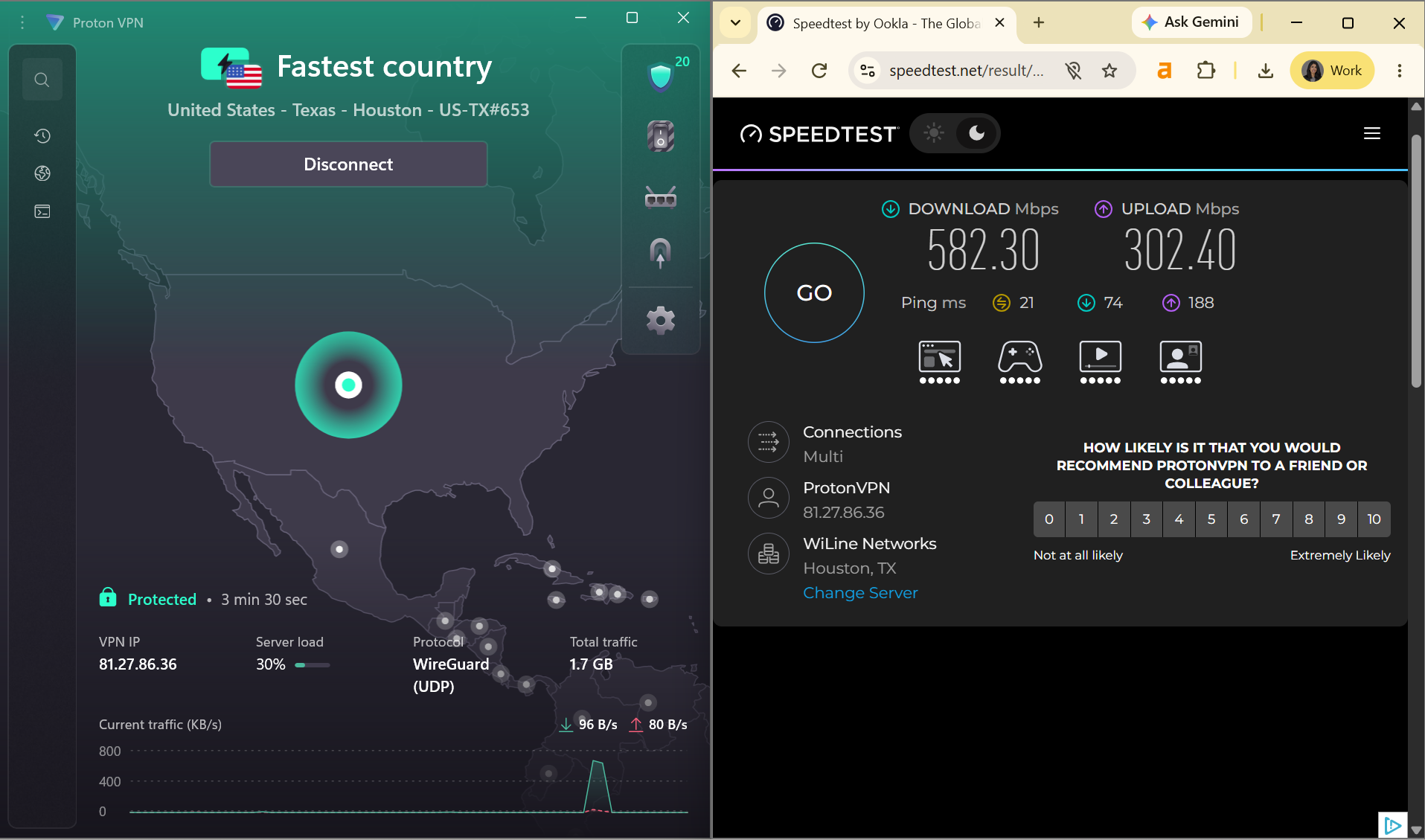The image size is (1425, 840).
Task: Open port forwarding router icon in Proton VPN
Action: [x=661, y=198]
